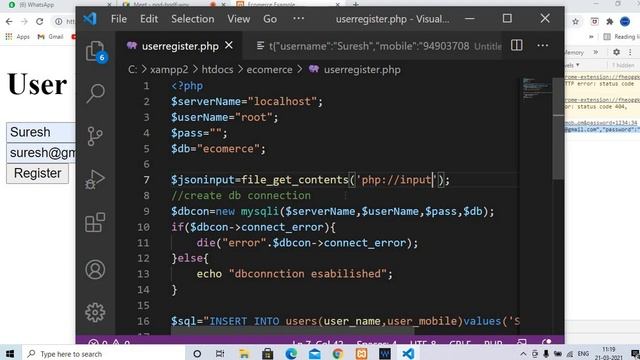This screenshot has height=360, width=640.
Task: Open the Manage gear in VS Code
Action: pyautogui.click(x=95, y=312)
